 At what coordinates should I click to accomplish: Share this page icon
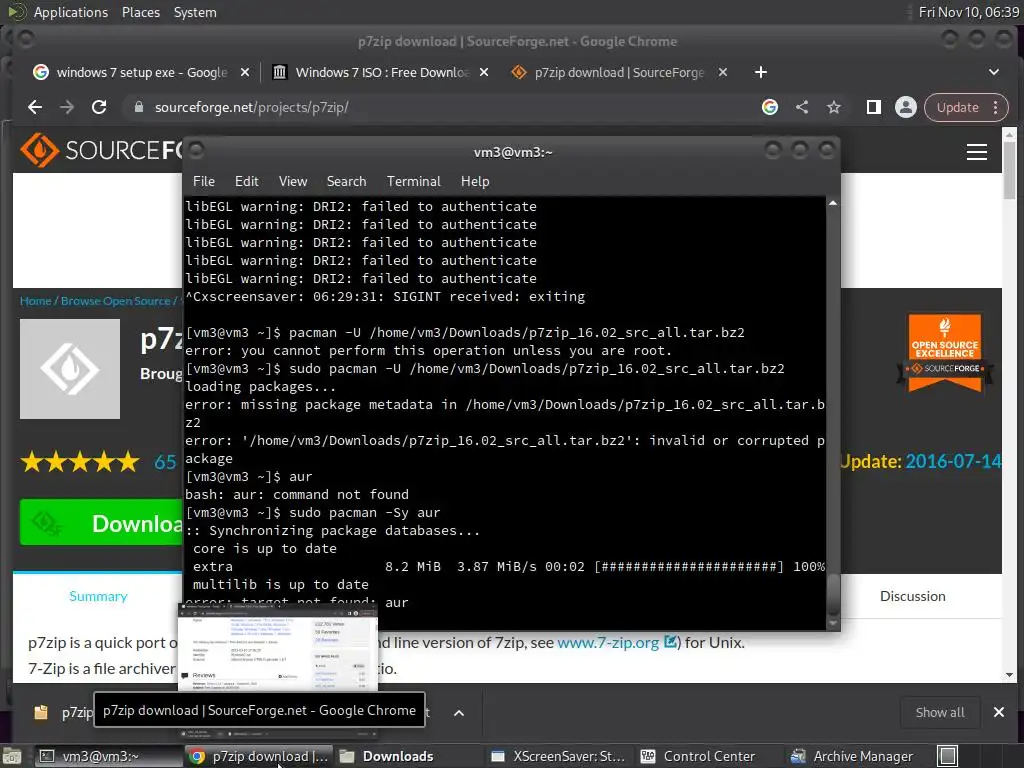[x=802, y=107]
